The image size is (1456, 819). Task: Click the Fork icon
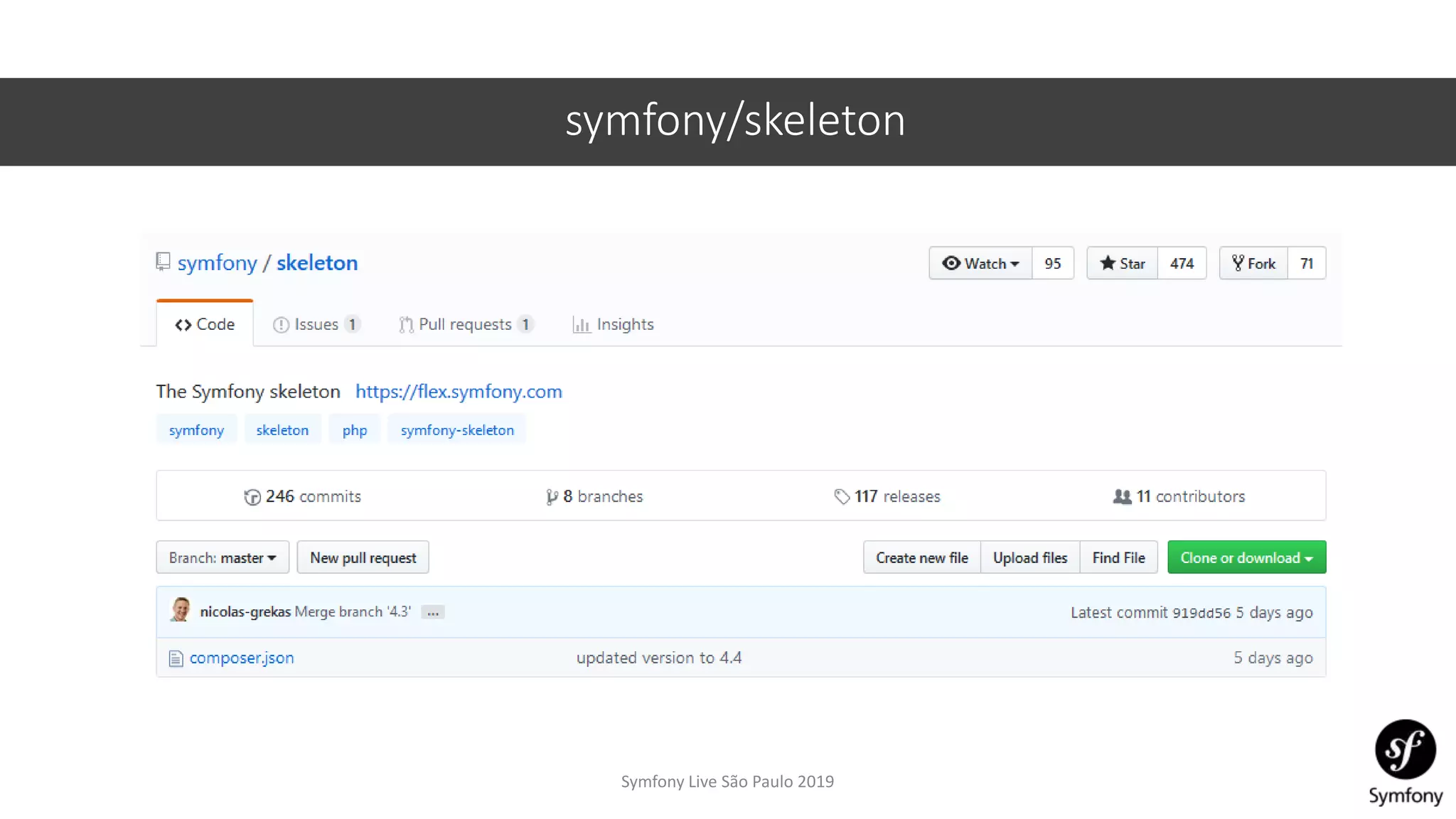1238,263
